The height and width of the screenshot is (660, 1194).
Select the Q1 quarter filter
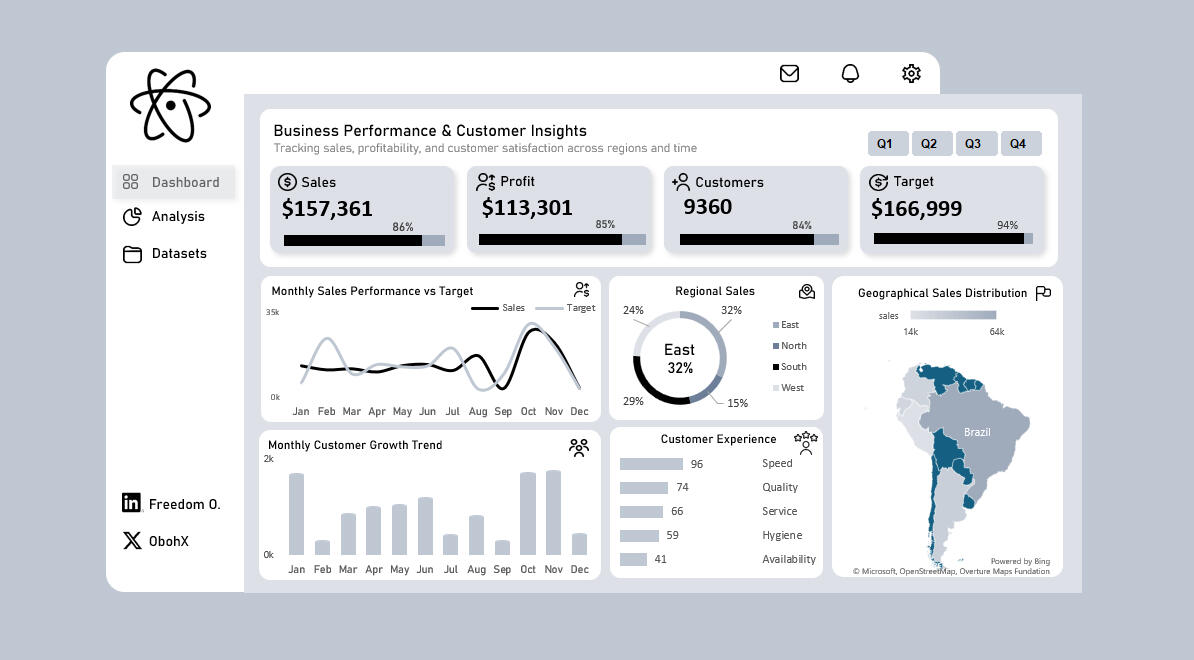pos(887,144)
